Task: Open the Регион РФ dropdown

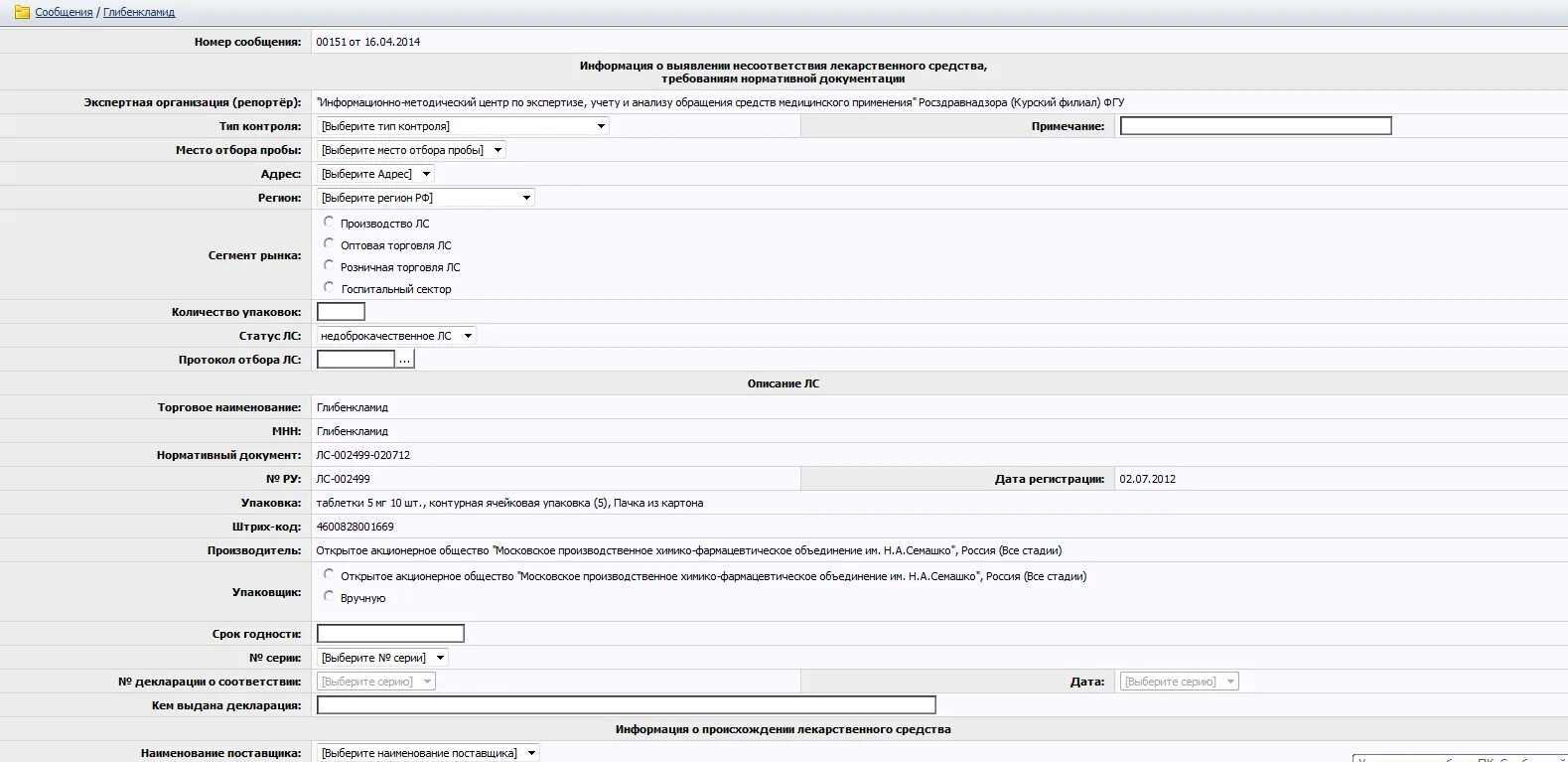Action: click(426, 198)
